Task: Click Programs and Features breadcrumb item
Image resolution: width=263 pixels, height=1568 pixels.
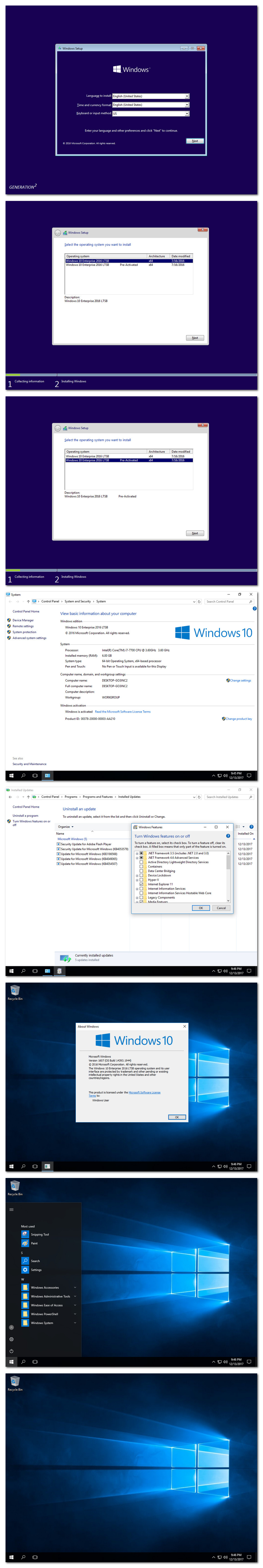Action: [x=98, y=797]
